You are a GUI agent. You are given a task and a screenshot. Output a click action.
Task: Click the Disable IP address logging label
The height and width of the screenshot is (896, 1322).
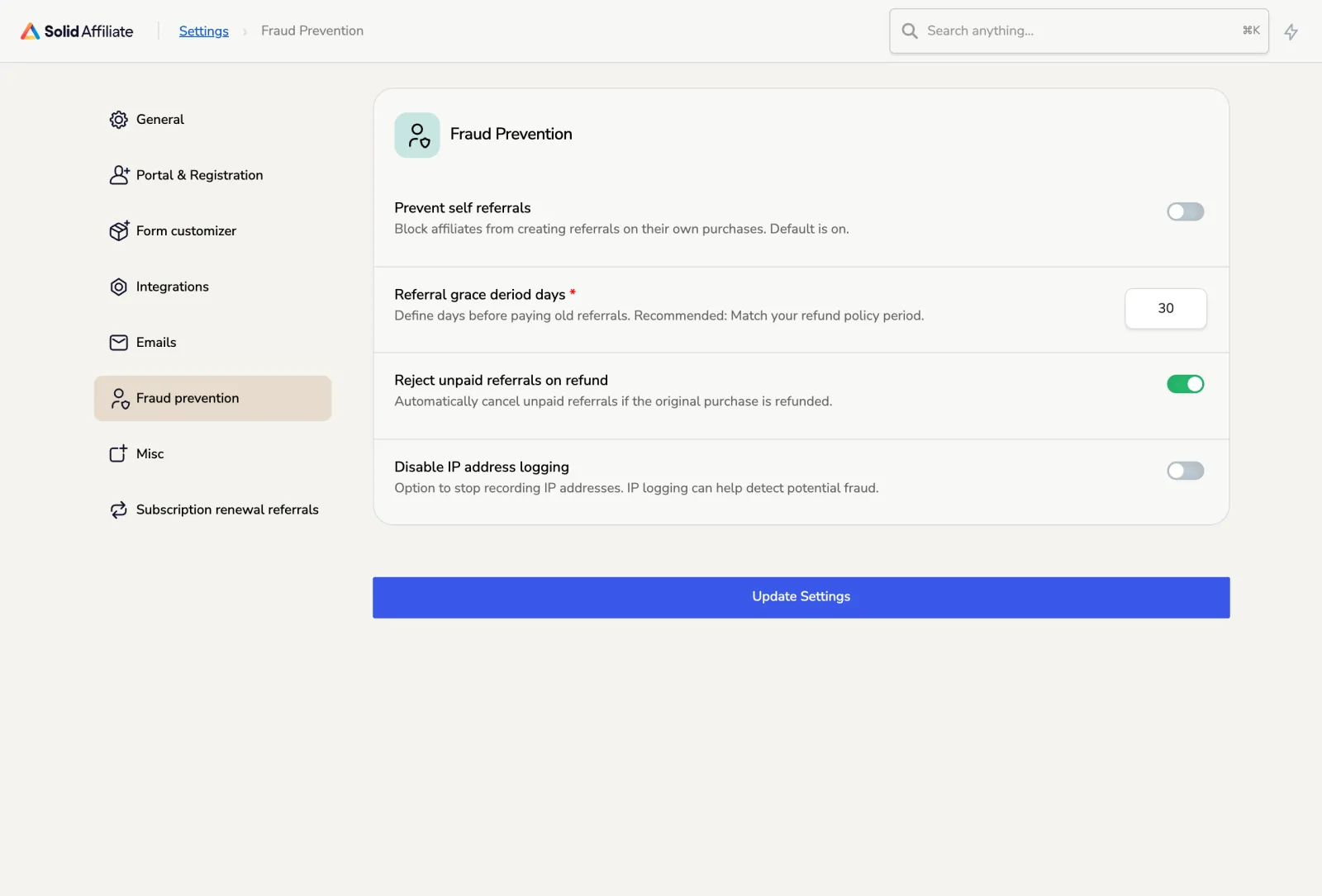[481, 467]
